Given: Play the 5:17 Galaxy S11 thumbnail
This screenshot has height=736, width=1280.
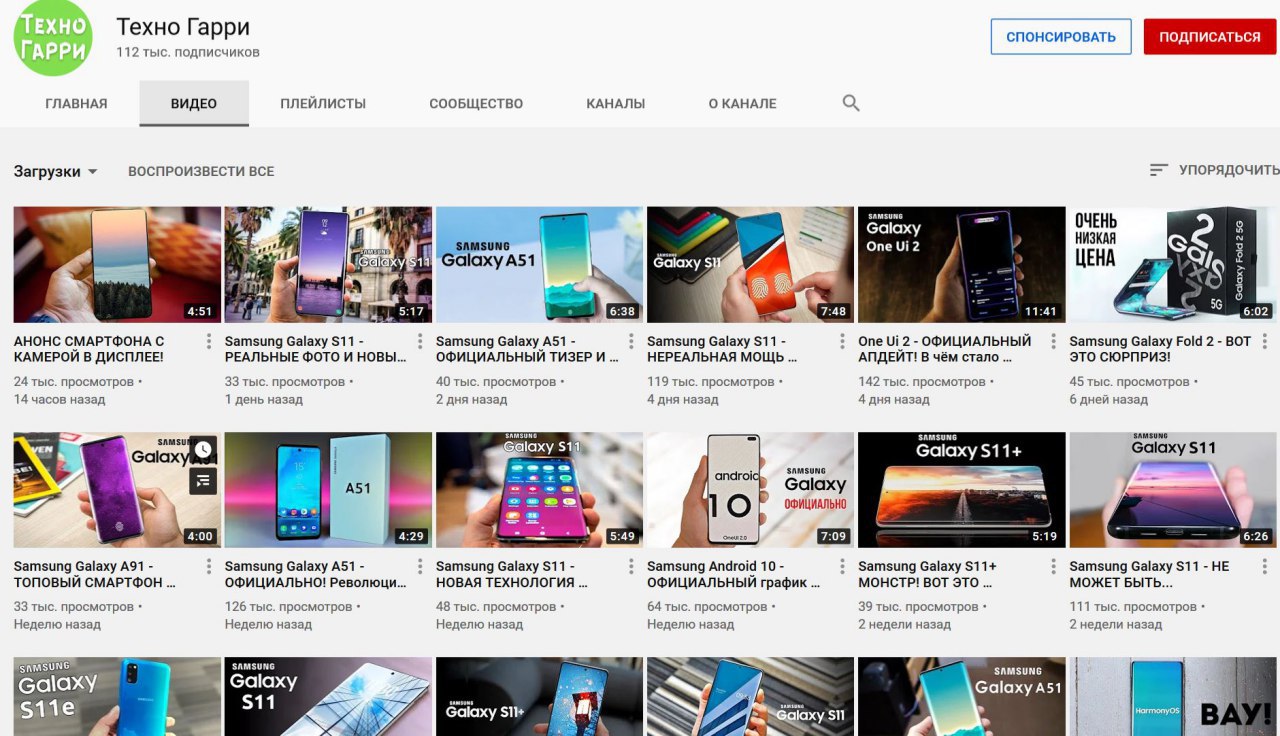Looking at the screenshot, I should pos(328,265).
